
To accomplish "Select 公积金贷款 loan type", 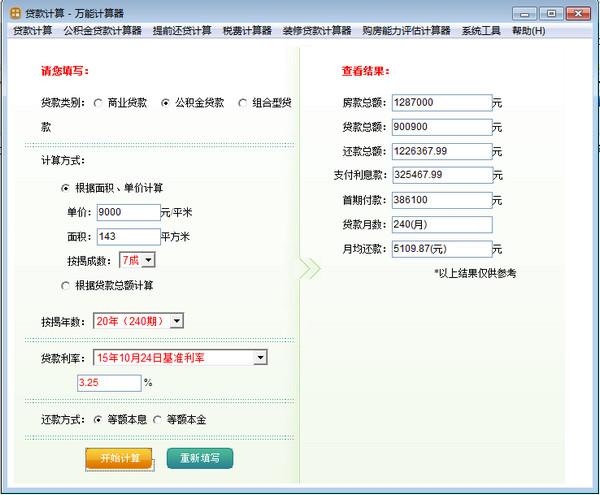I will click(x=165, y=103).
